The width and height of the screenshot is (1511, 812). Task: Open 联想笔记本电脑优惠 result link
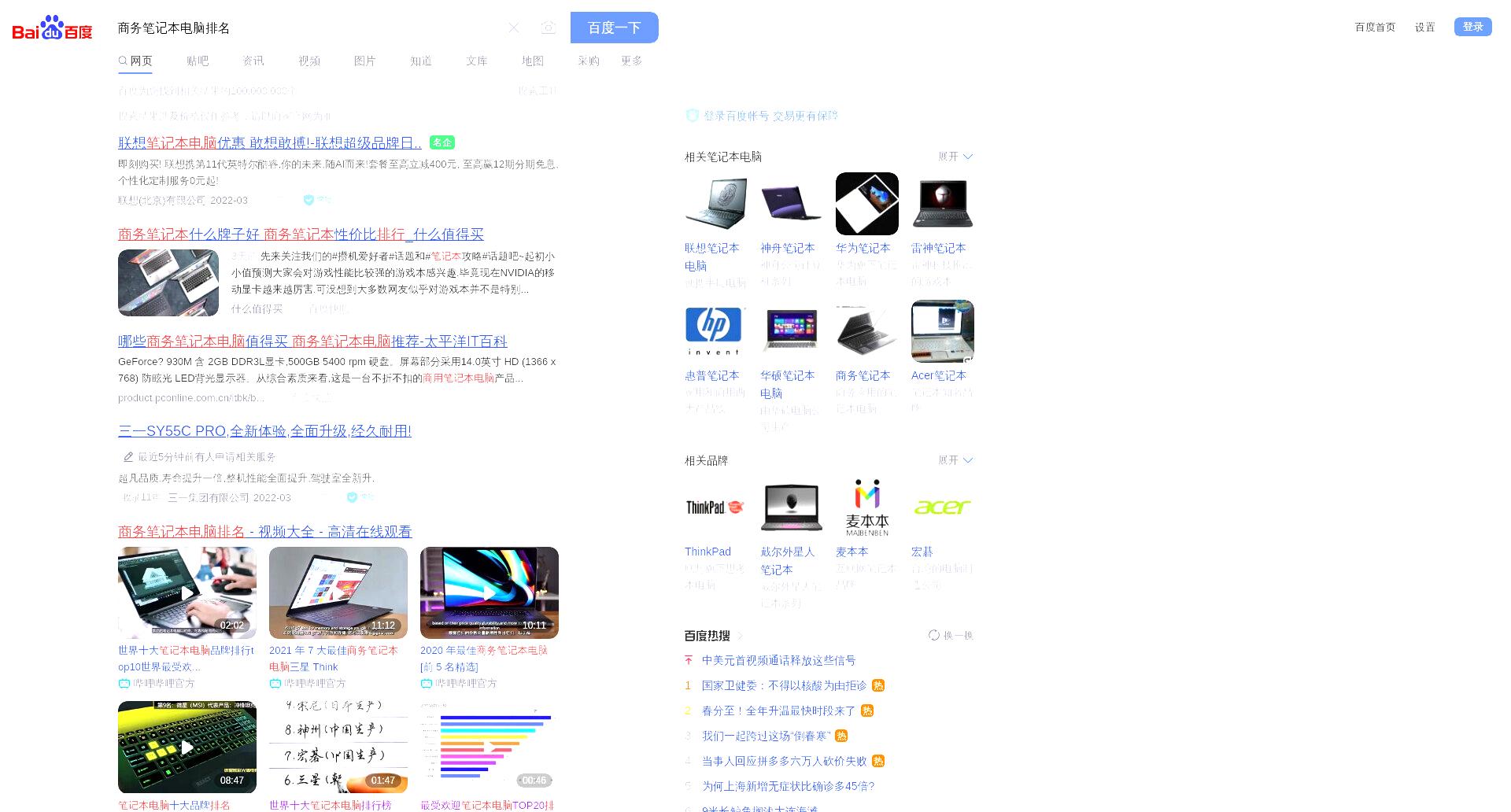coord(270,142)
